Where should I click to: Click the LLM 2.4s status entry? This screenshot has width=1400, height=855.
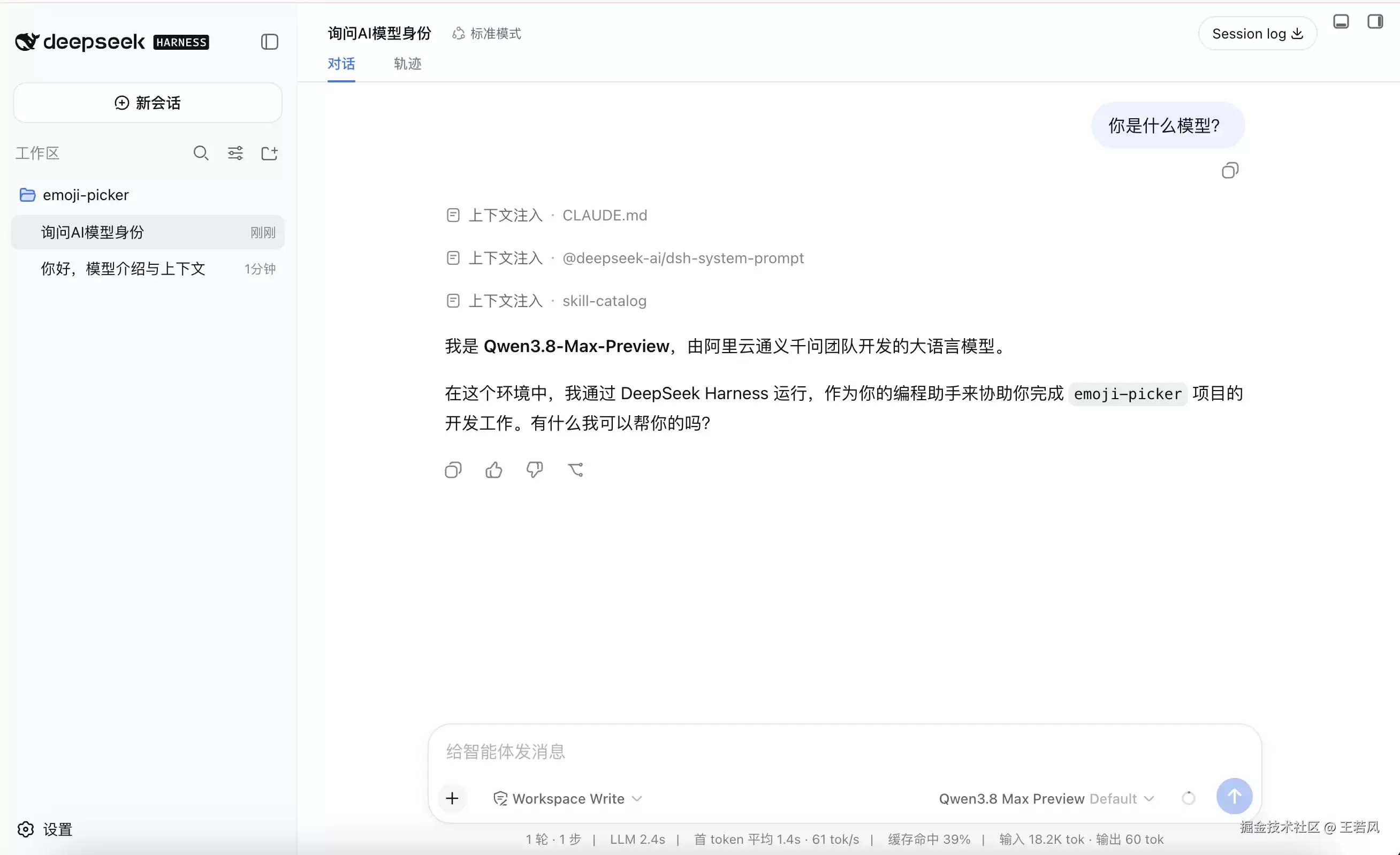point(637,839)
